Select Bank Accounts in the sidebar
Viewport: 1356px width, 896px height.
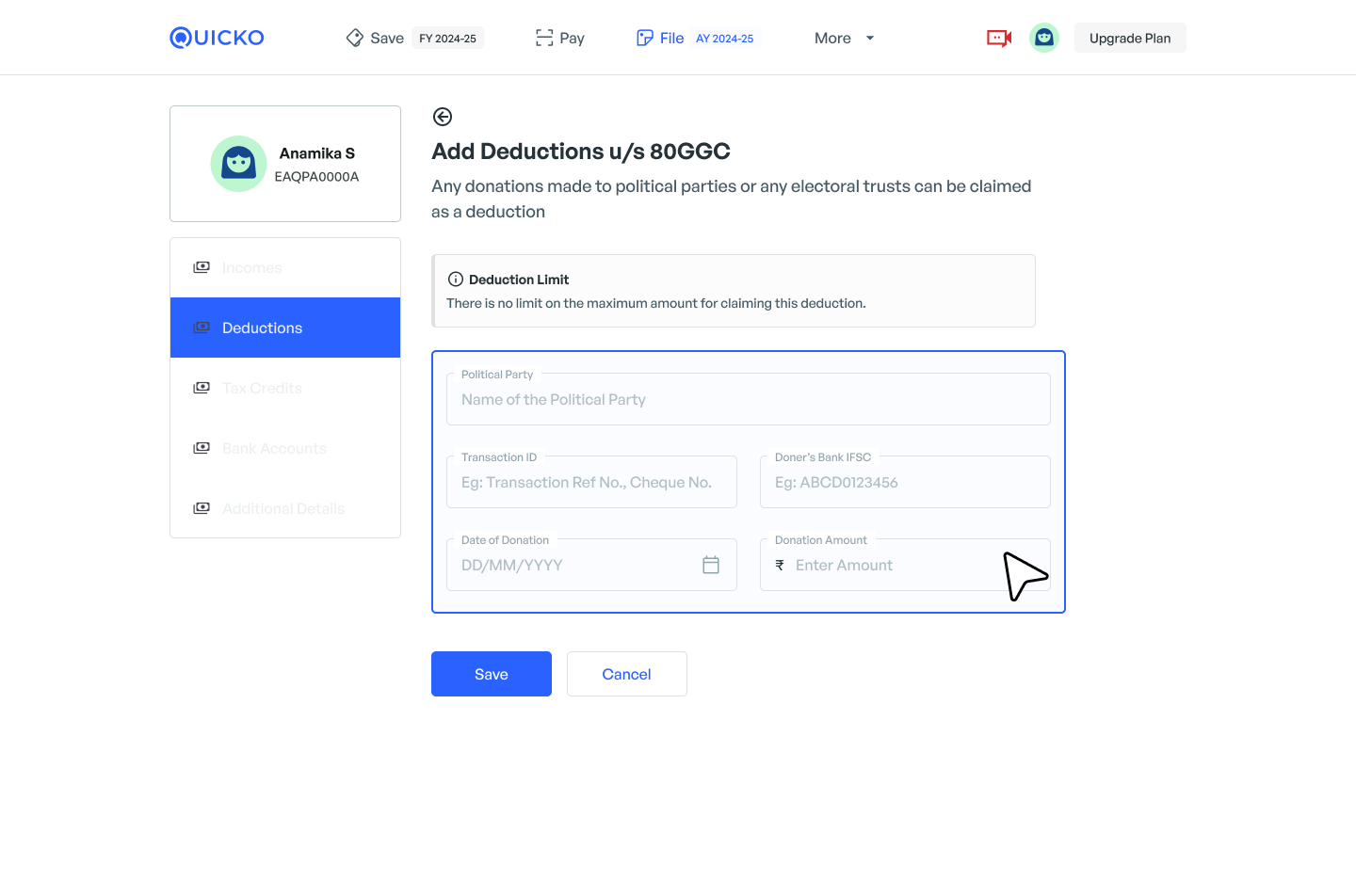pos(274,449)
